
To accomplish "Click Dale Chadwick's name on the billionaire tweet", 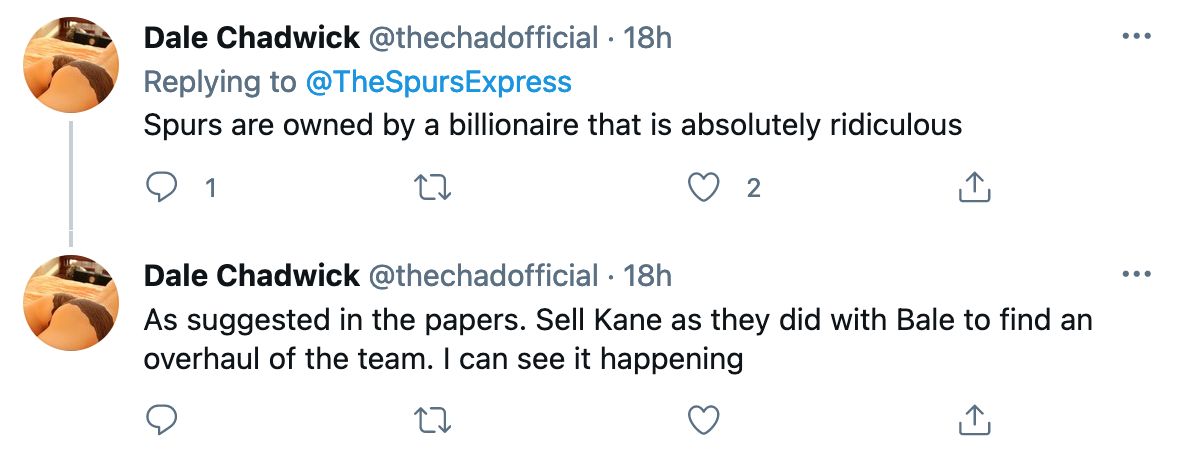I will click(251, 38).
